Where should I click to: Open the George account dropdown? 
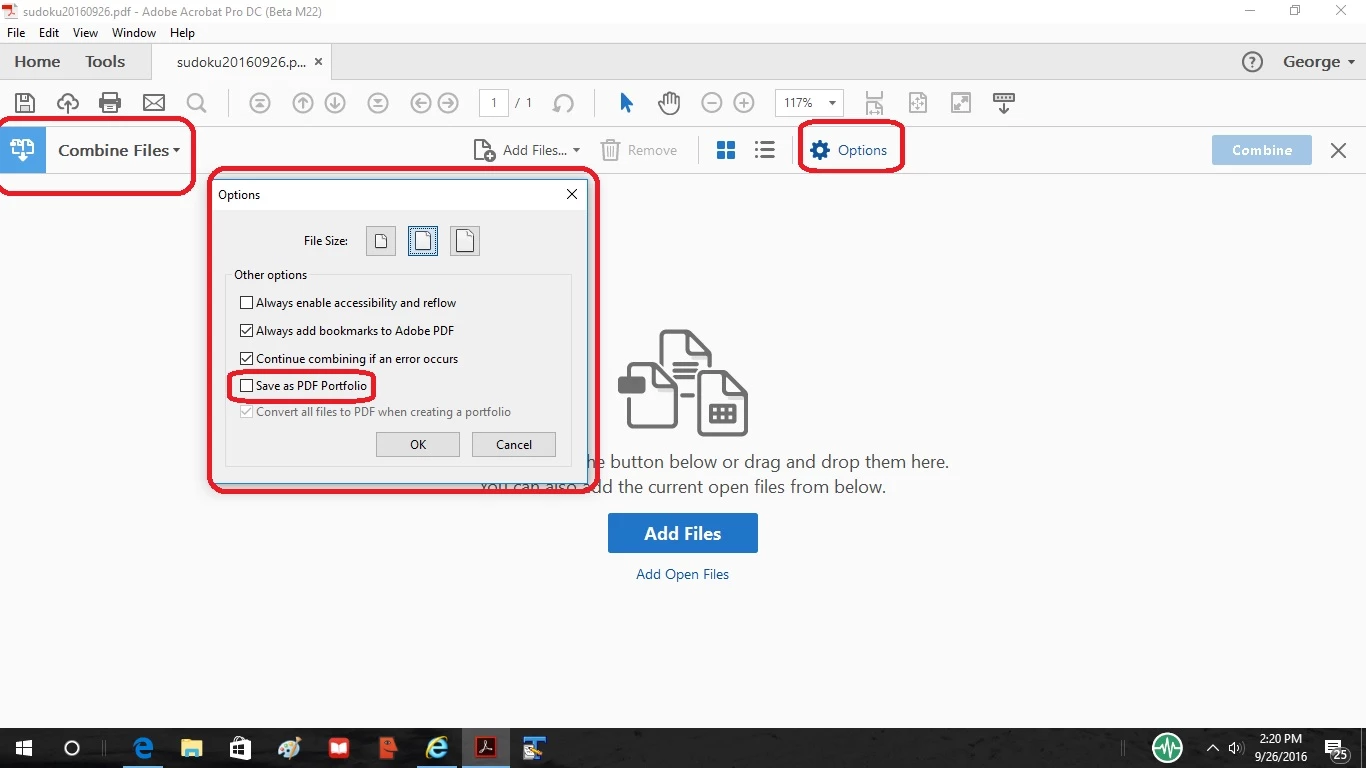pyautogui.click(x=1319, y=62)
